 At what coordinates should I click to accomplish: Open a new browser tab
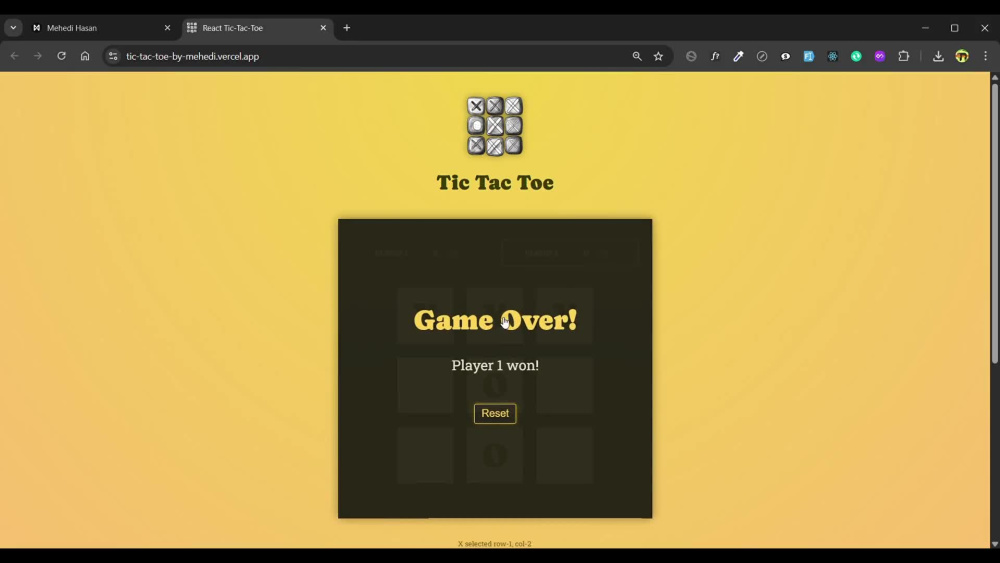tap(347, 28)
